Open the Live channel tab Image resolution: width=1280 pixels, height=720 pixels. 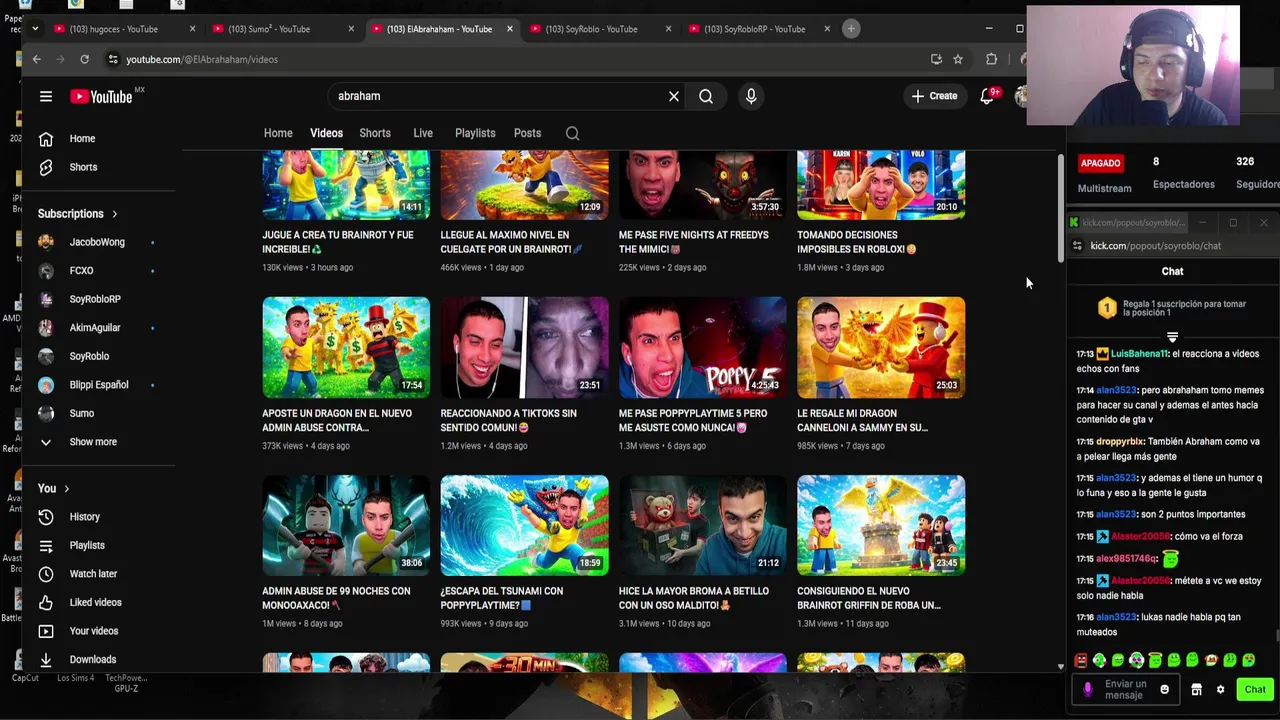point(423,133)
